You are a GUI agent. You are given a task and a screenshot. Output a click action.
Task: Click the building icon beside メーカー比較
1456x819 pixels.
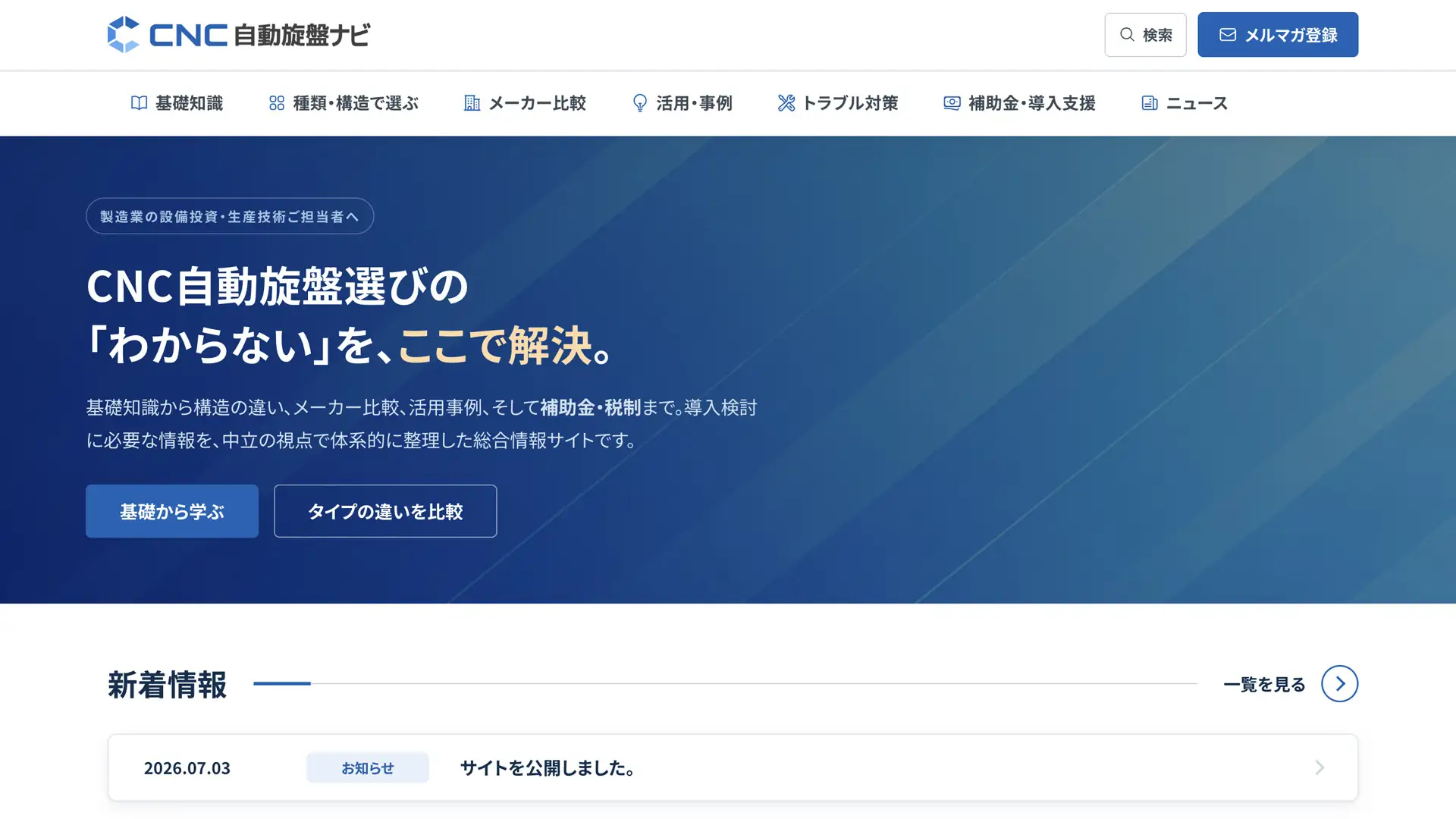click(472, 103)
